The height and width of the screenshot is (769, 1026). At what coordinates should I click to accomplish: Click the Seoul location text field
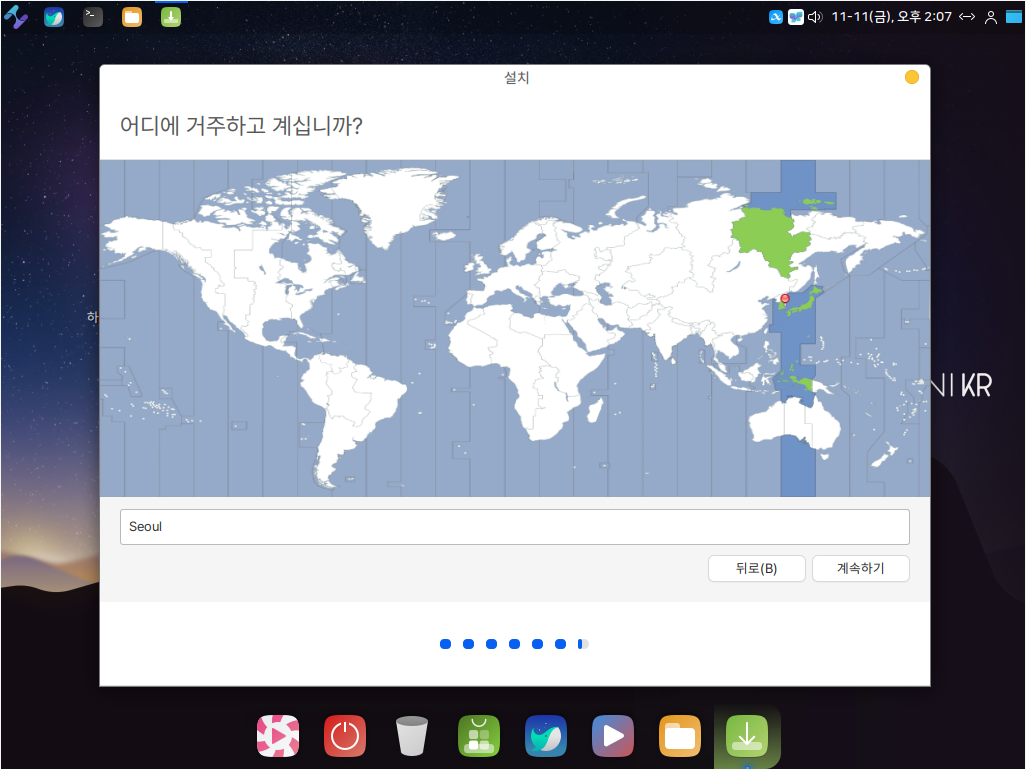click(514, 527)
